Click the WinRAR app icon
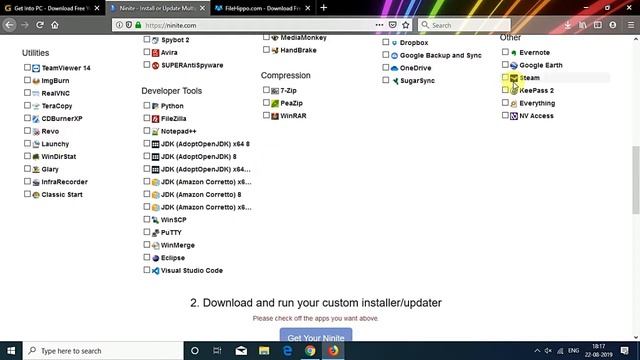This screenshot has width=640, height=360. 275,116
